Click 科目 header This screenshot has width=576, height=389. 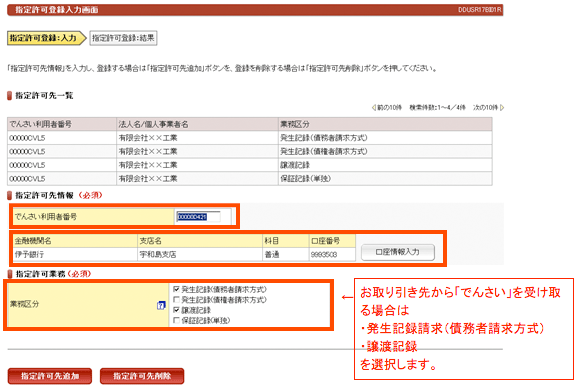[286, 241]
